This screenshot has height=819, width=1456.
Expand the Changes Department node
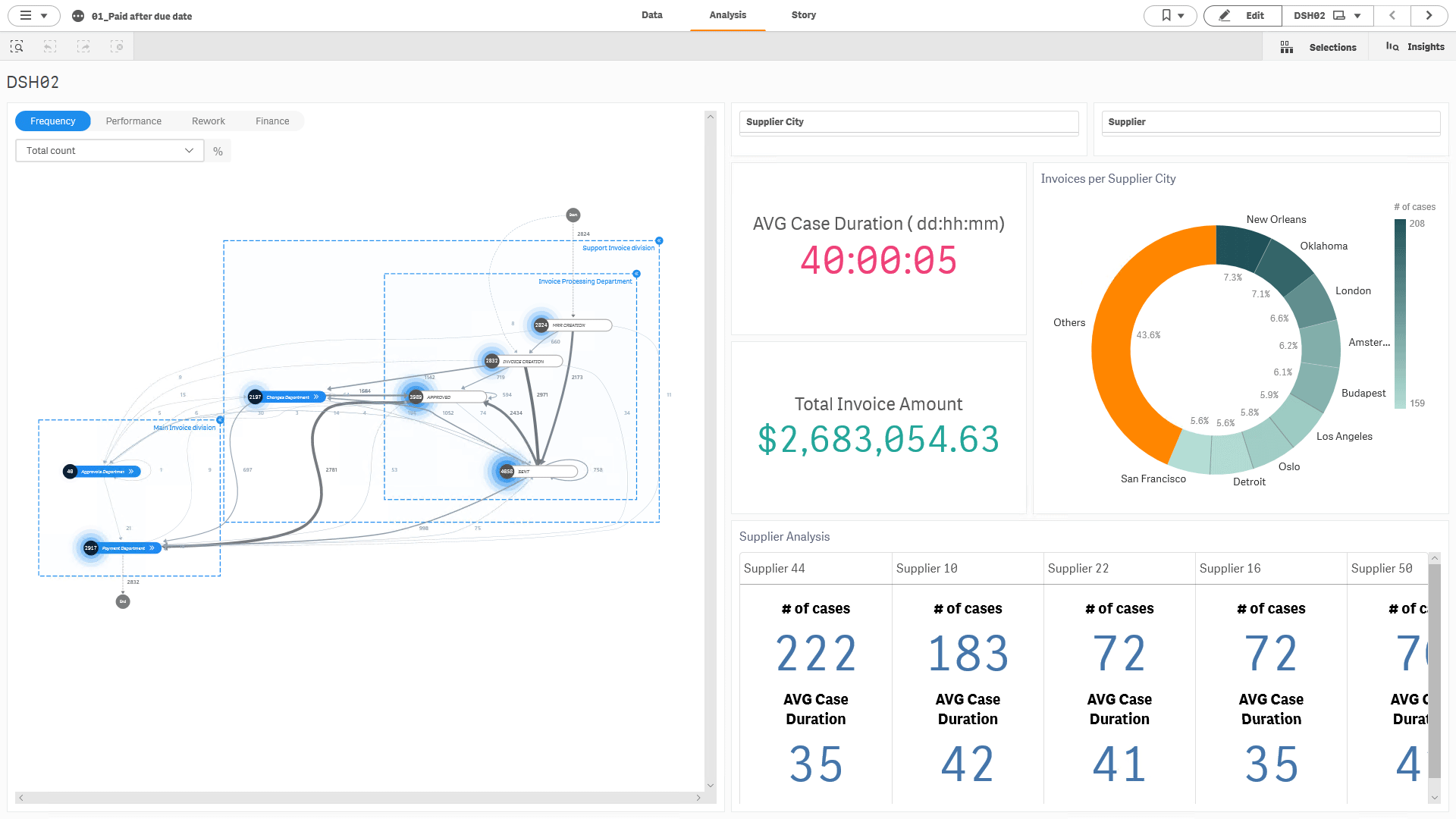[x=316, y=397]
